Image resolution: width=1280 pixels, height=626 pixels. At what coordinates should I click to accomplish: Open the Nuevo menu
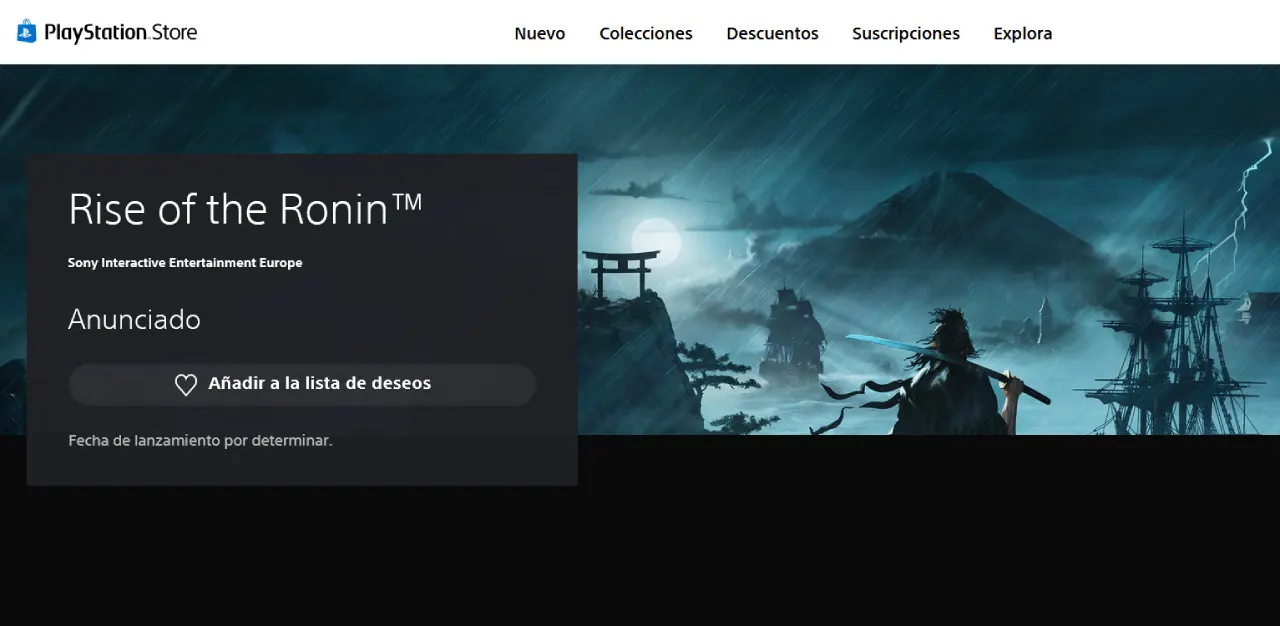click(x=540, y=33)
